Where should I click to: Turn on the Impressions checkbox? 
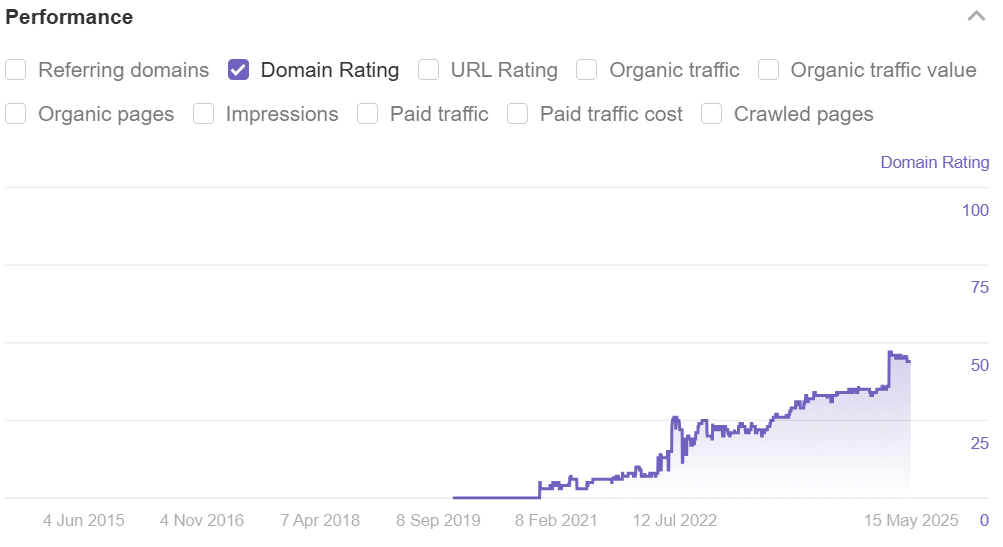click(x=203, y=114)
